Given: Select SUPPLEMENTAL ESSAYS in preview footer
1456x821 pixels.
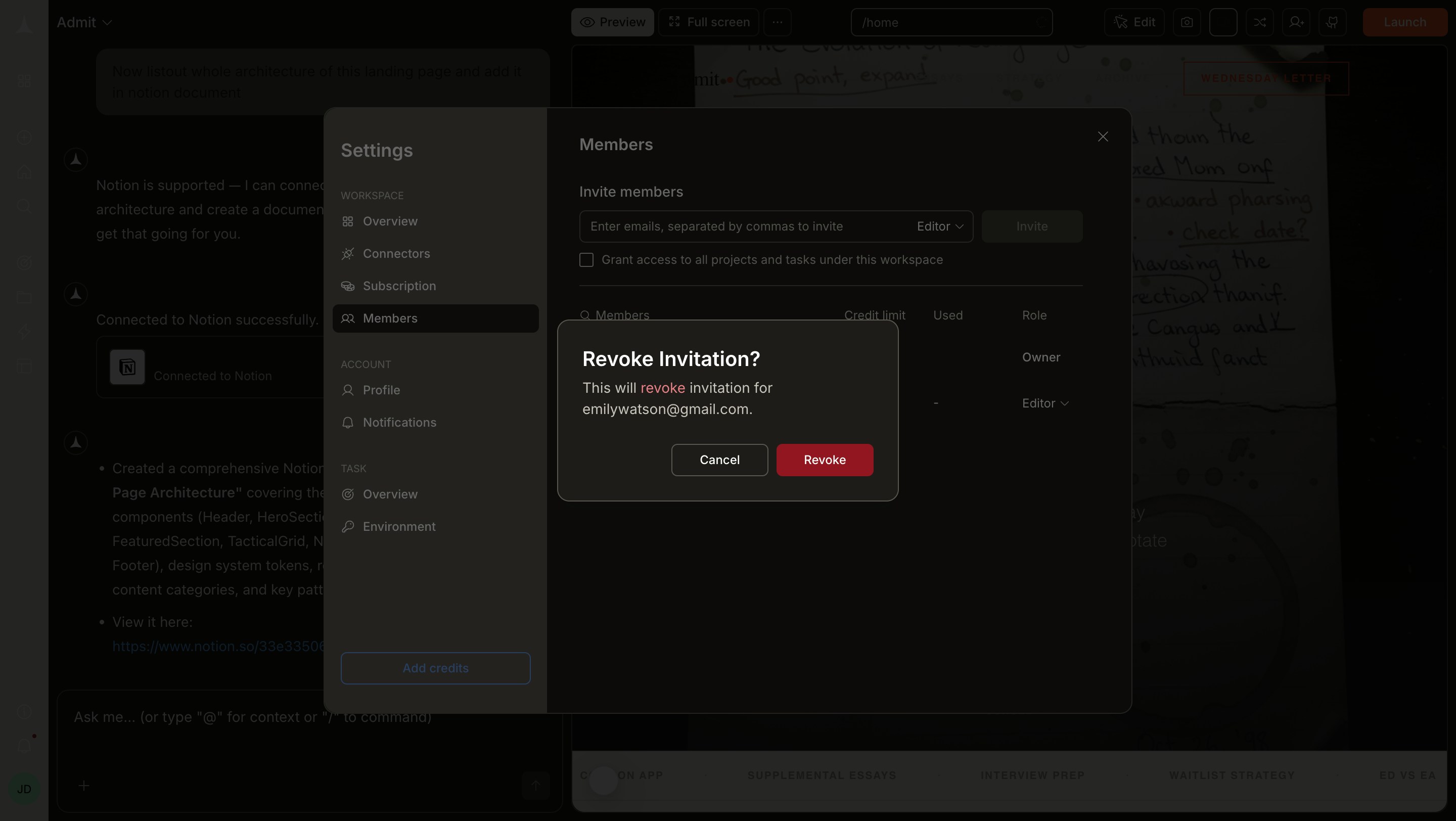Looking at the screenshot, I should (x=822, y=776).
